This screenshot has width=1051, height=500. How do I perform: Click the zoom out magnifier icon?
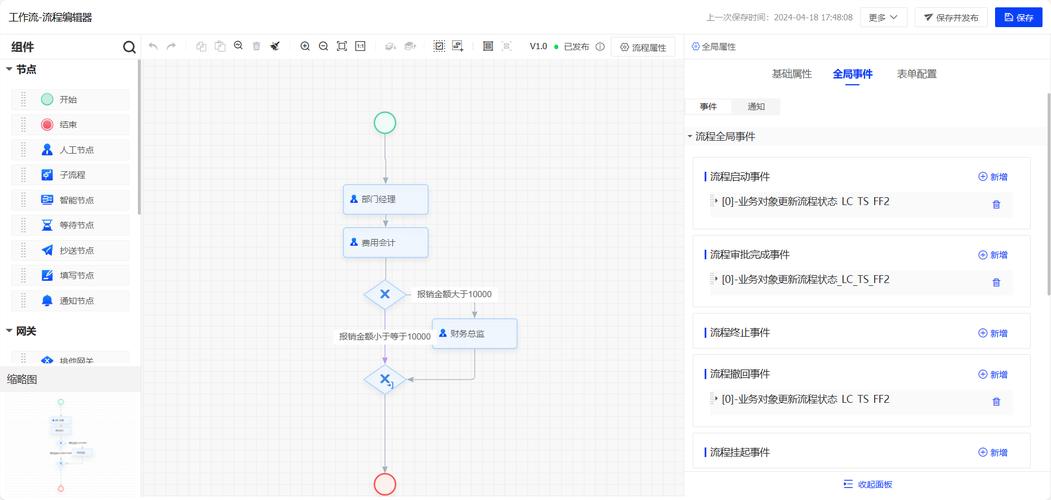click(x=323, y=46)
